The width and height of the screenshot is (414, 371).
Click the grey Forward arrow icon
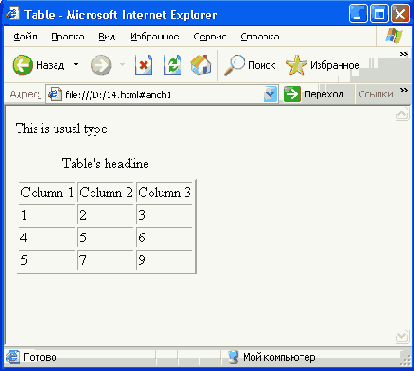(x=101, y=65)
